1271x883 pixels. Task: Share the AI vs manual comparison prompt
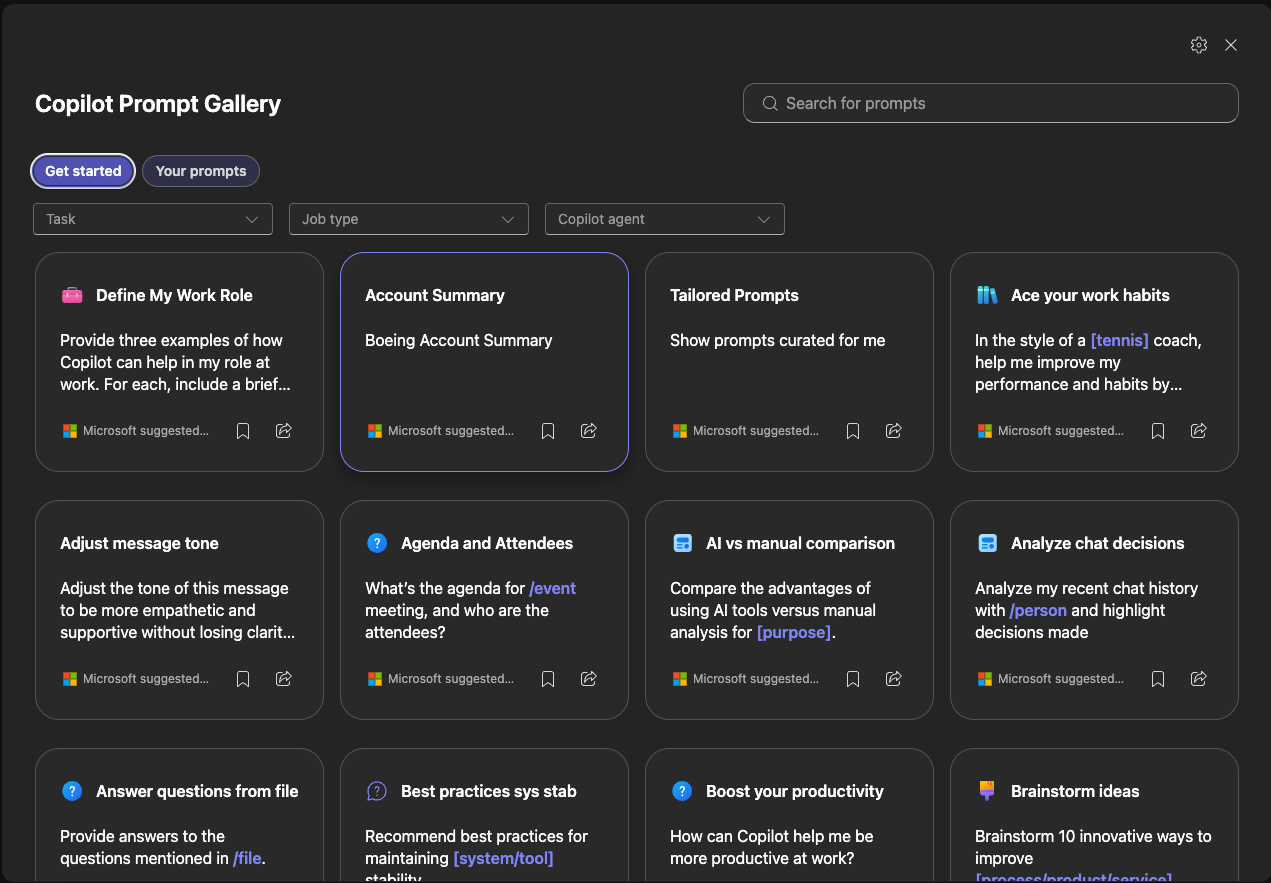894,679
